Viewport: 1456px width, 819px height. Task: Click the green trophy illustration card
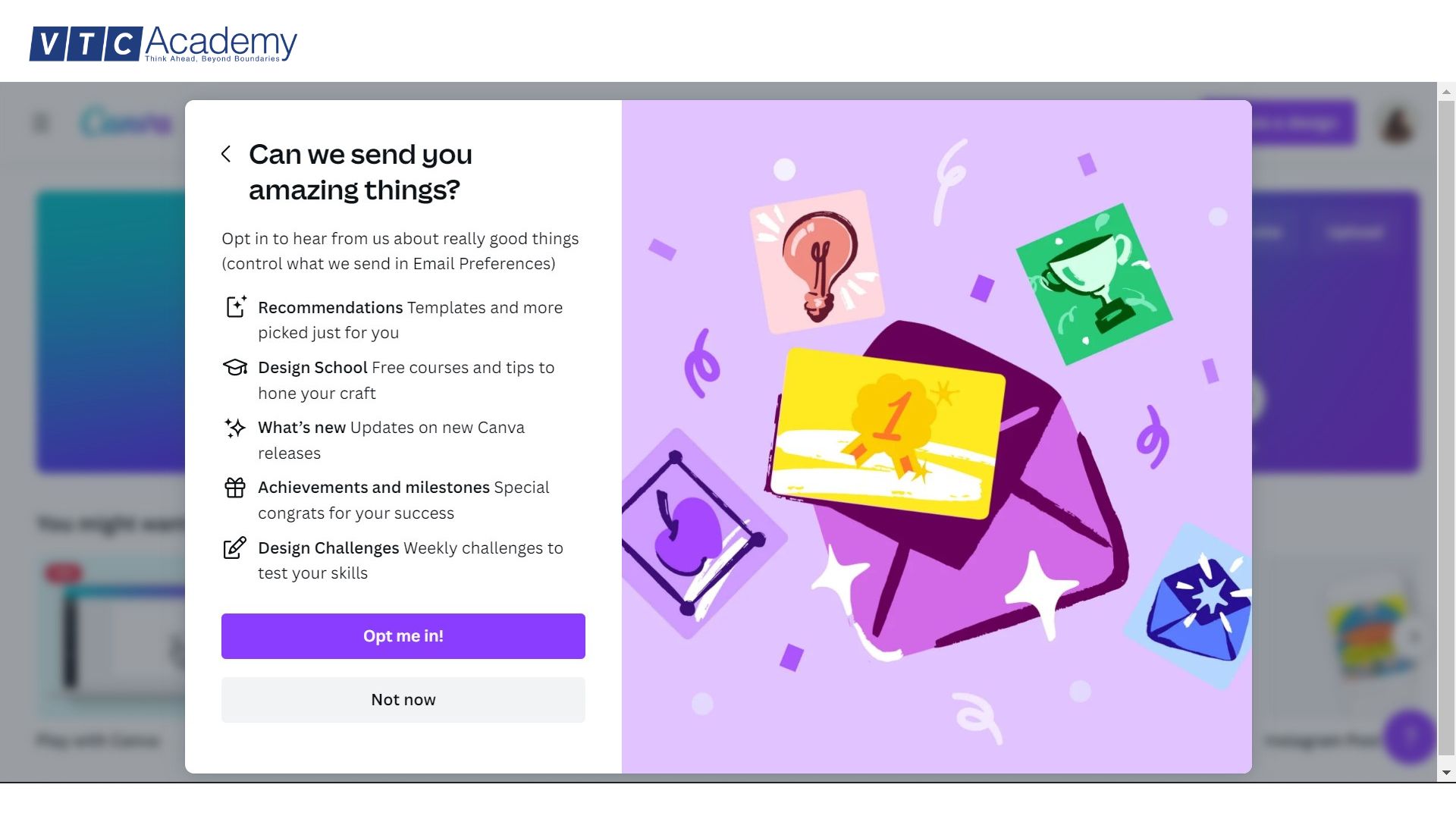1094,284
